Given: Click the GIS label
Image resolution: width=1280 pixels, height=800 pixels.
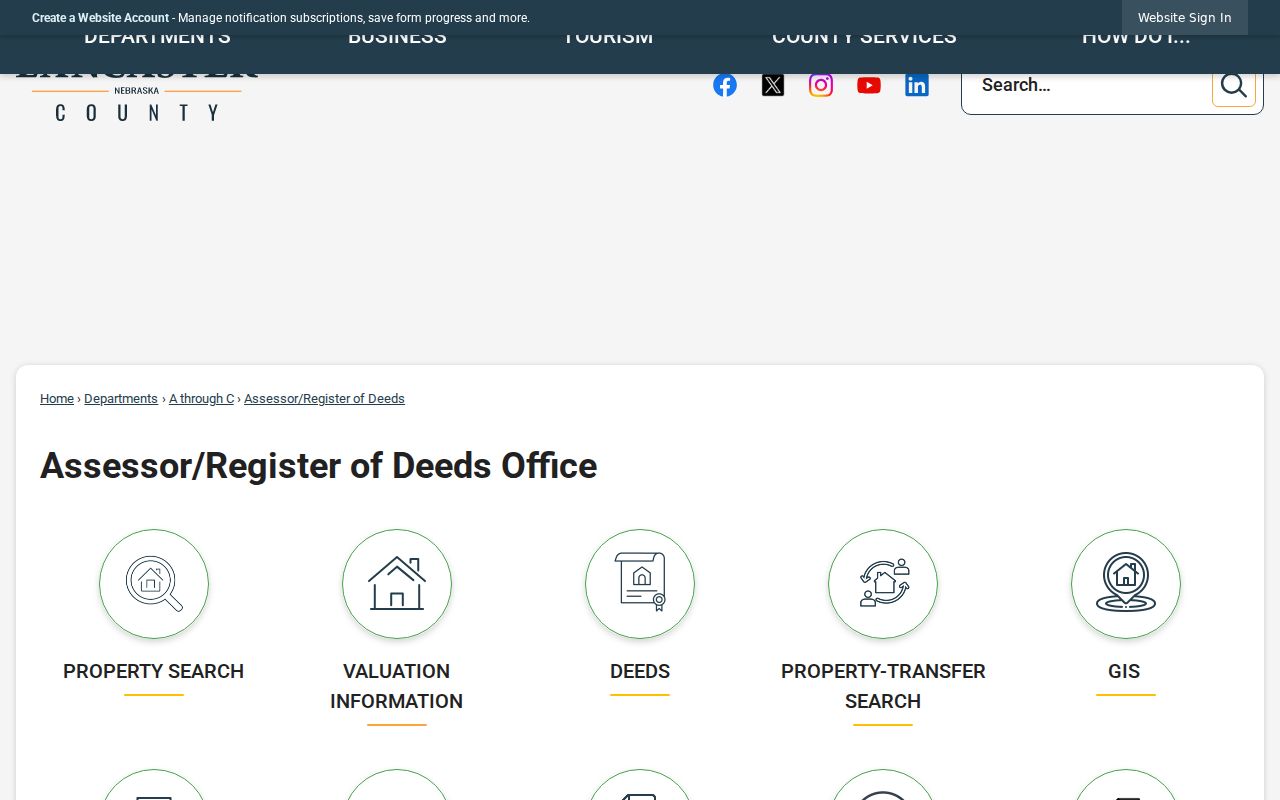Looking at the screenshot, I should click(1124, 671).
